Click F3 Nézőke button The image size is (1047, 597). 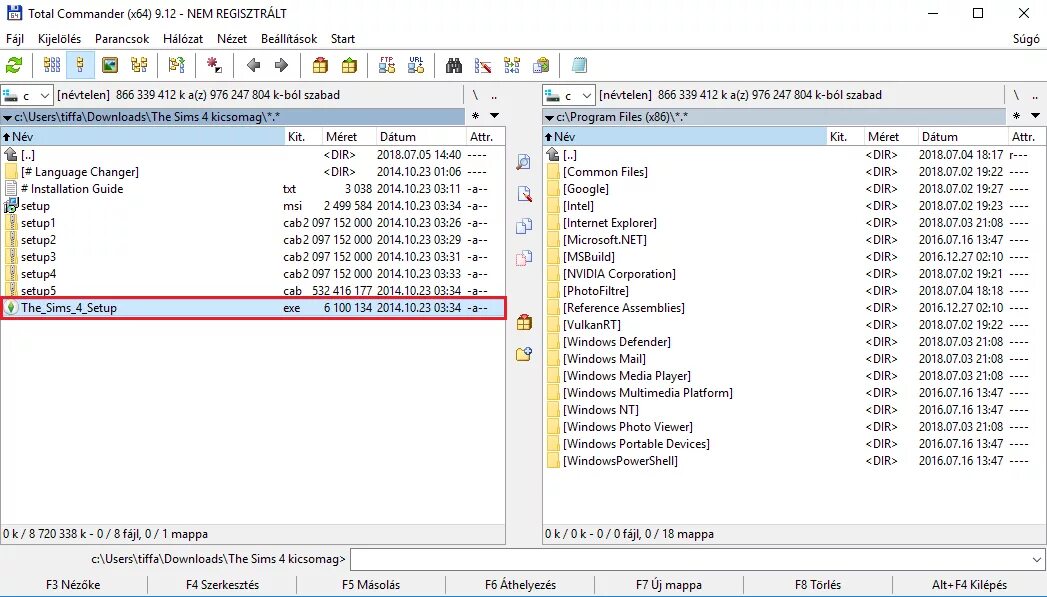click(73, 584)
